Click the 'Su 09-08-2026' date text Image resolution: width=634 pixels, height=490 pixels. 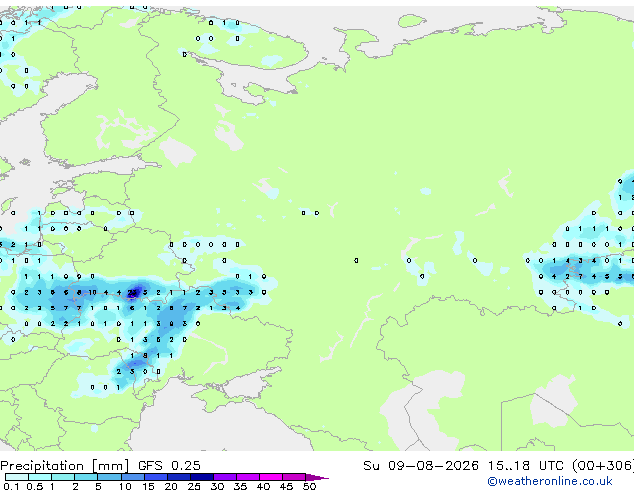421,466
